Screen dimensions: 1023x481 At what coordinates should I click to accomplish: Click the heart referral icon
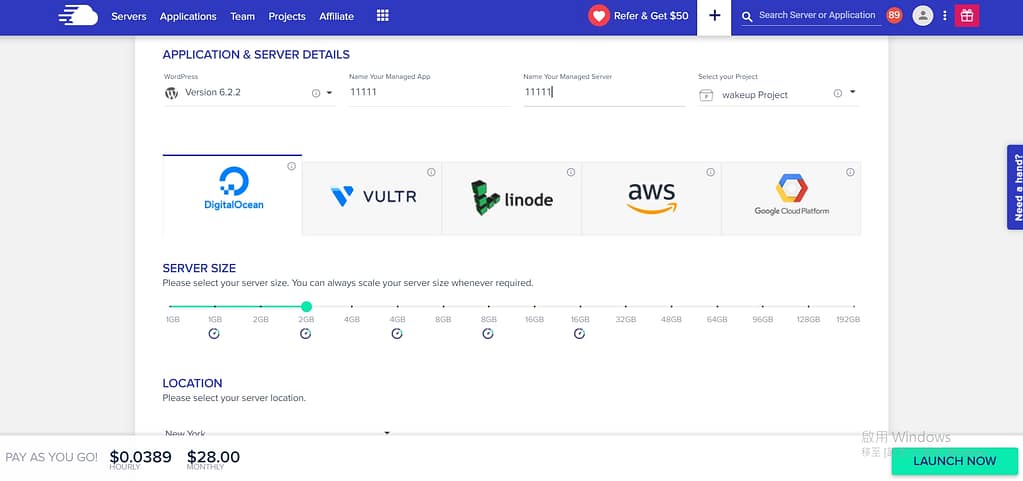coord(598,16)
